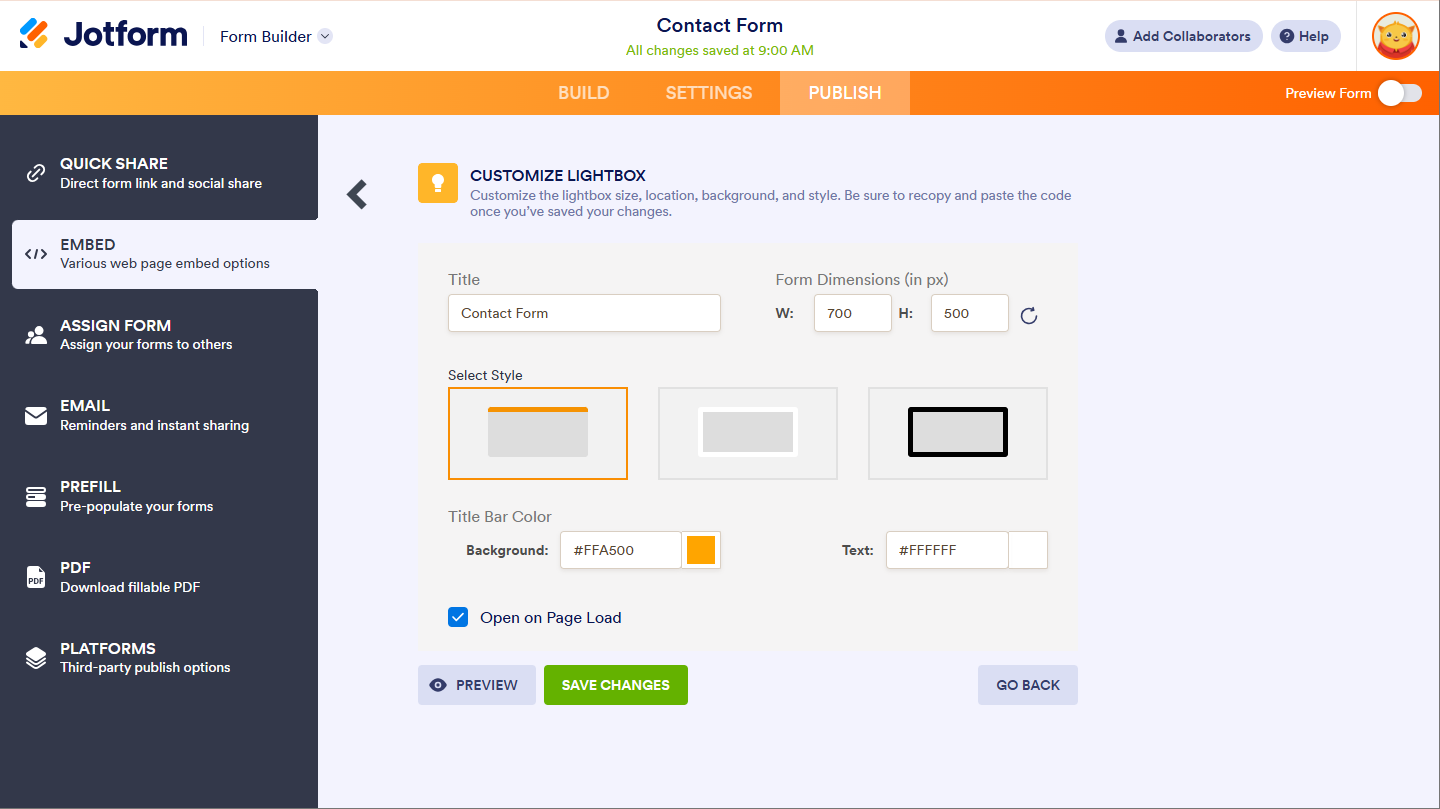This screenshot has width=1440, height=809.
Task: Uncheck Open on Page Load
Action: [x=458, y=617]
